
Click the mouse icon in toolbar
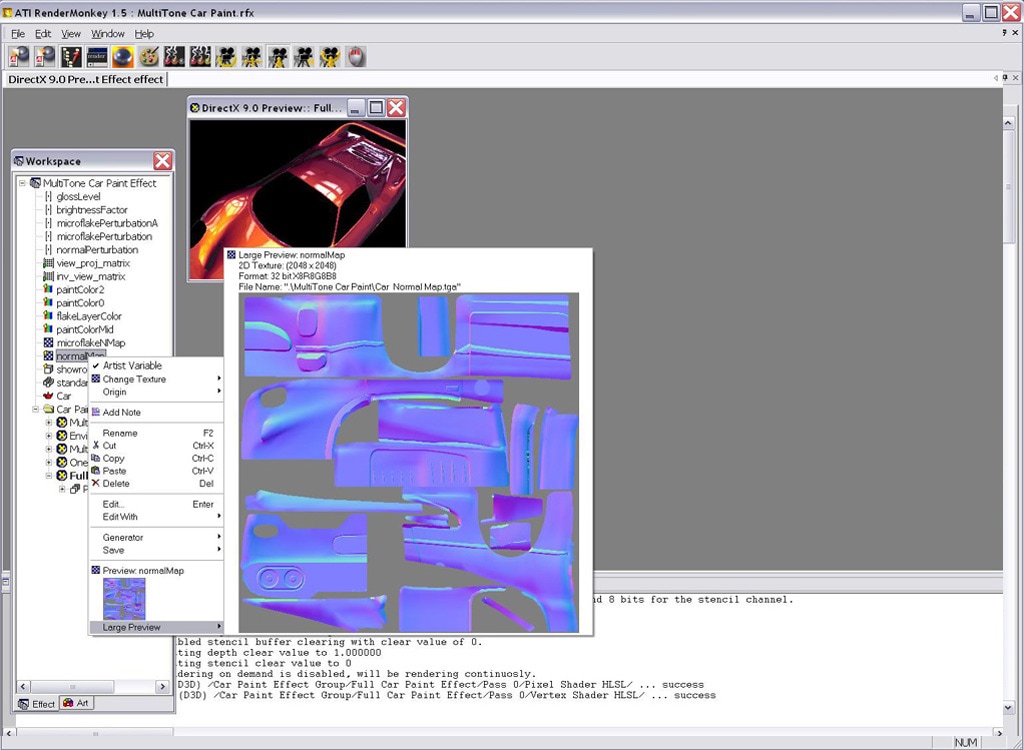(x=355, y=57)
